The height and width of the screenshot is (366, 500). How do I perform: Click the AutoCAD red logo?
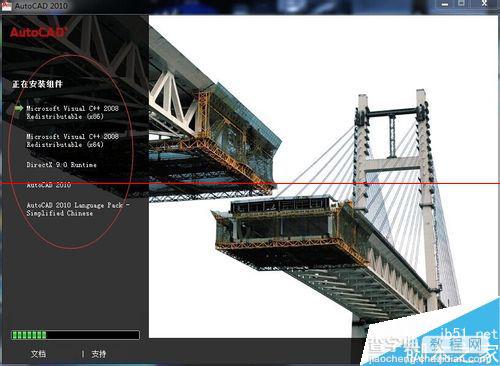coord(38,32)
